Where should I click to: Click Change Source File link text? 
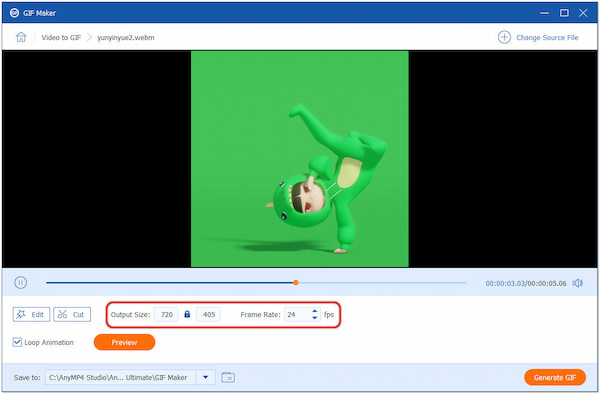(x=547, y=37)
